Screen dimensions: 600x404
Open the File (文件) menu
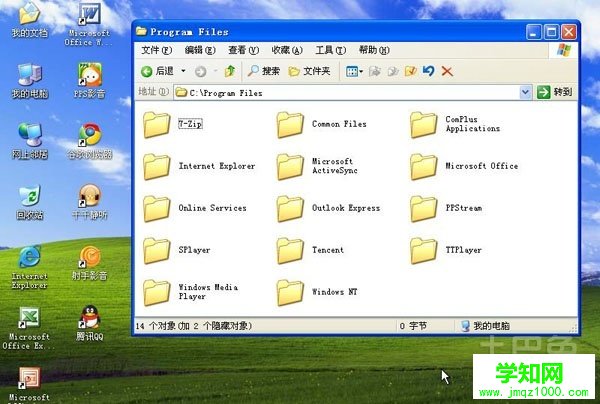point(157,50)
